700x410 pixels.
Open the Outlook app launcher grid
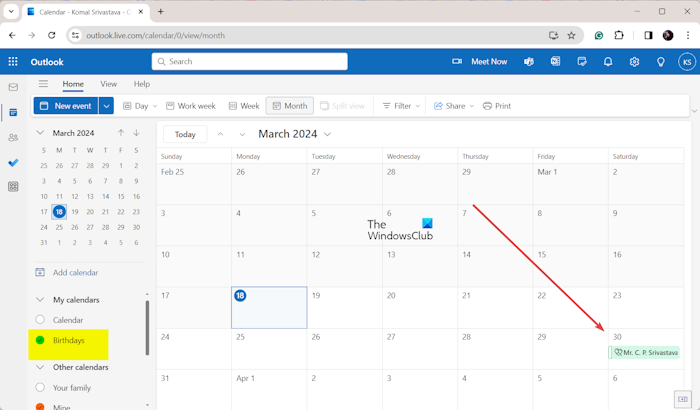point(13,62)
